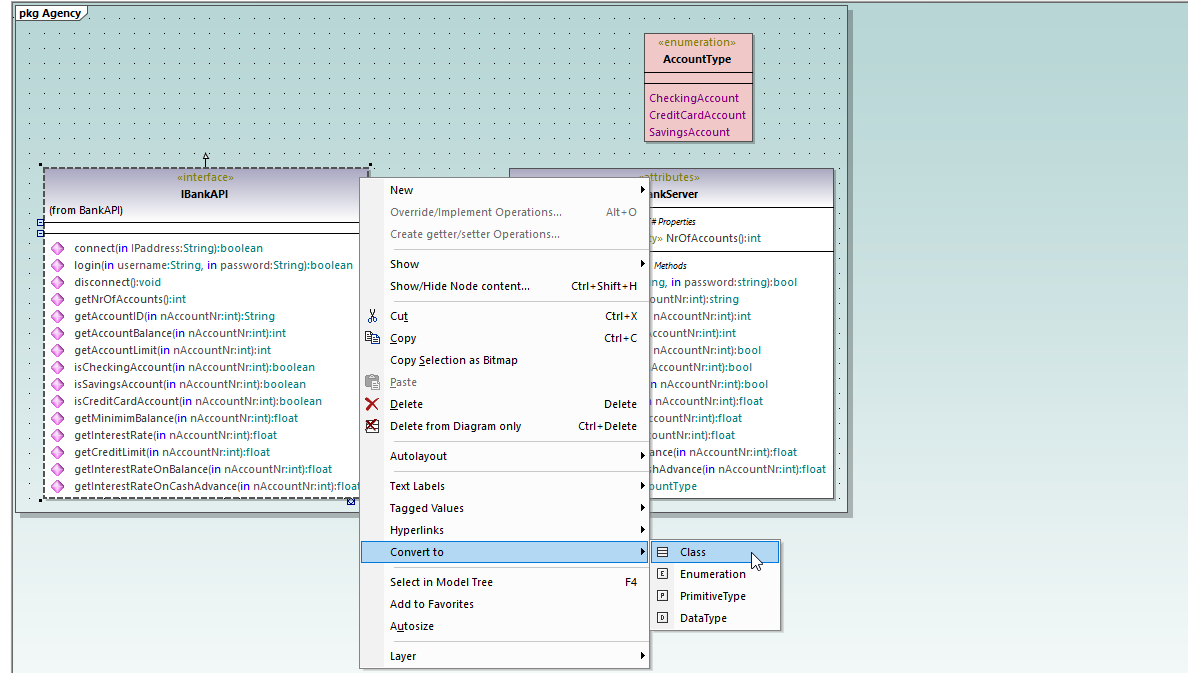Click the Enumeration 'E' icon in the submenu

click(x=662, y=574)
